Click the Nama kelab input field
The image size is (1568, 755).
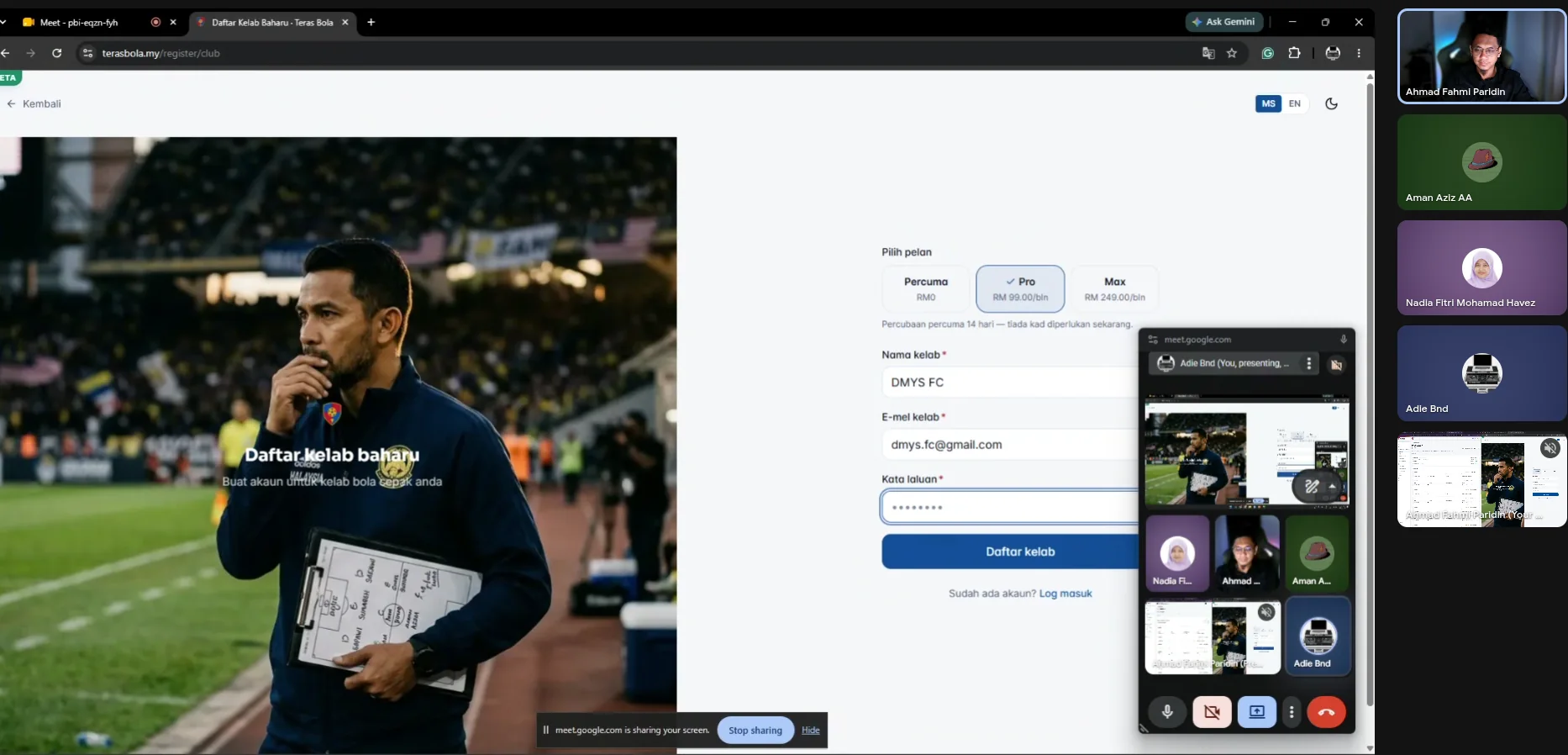pos(1010,382)
